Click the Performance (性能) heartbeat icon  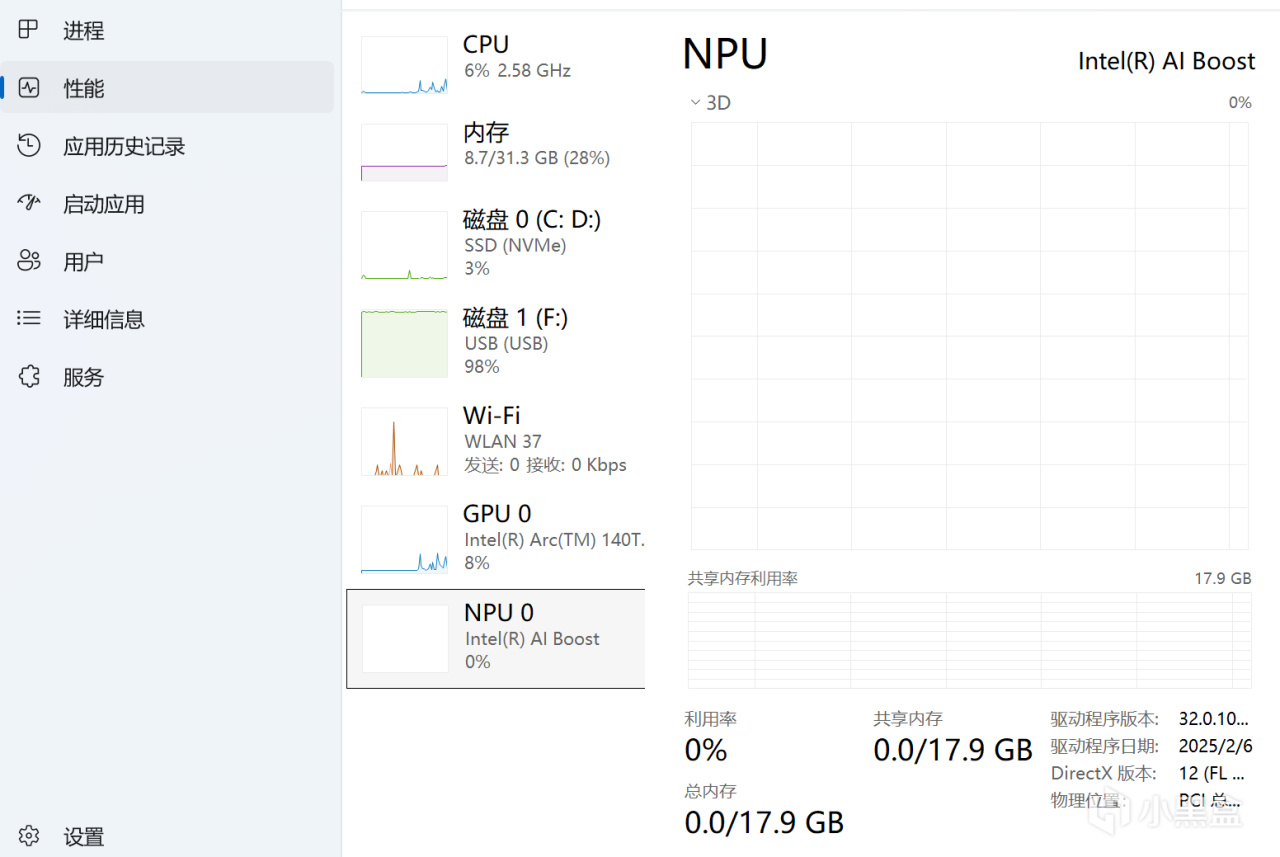29,88
